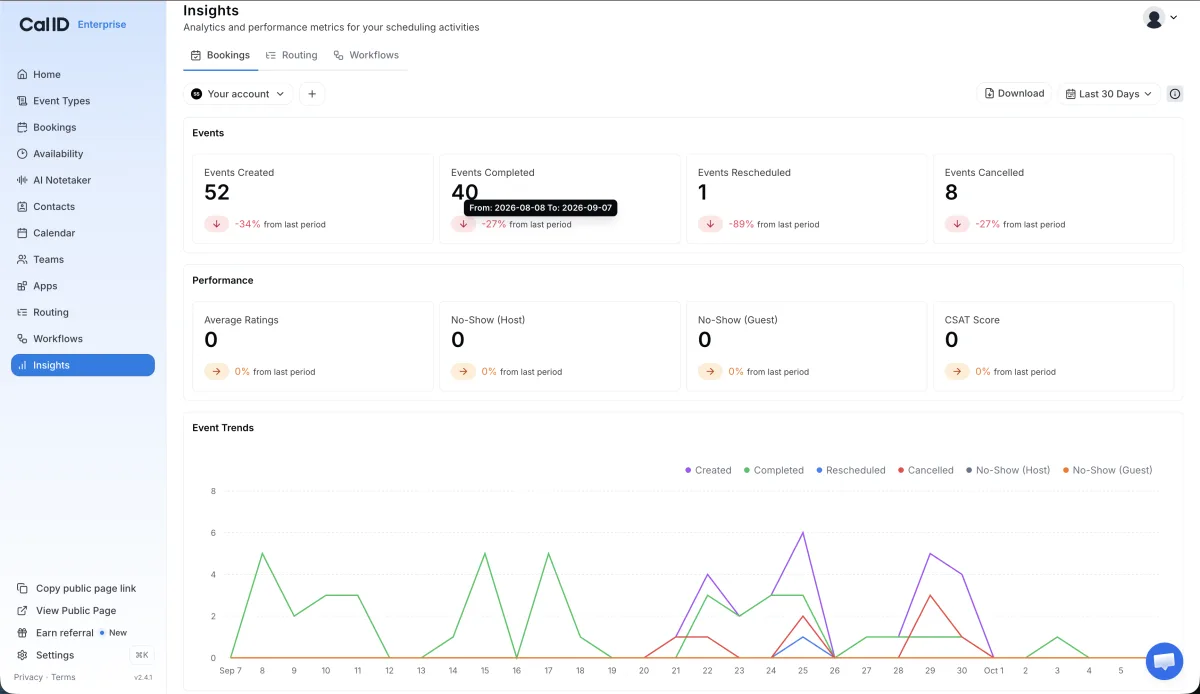Viewport: 1200px width, 694px height.
Task: Click the Events Rescheduled down-arrow trend badge
Action: (710, 224)
